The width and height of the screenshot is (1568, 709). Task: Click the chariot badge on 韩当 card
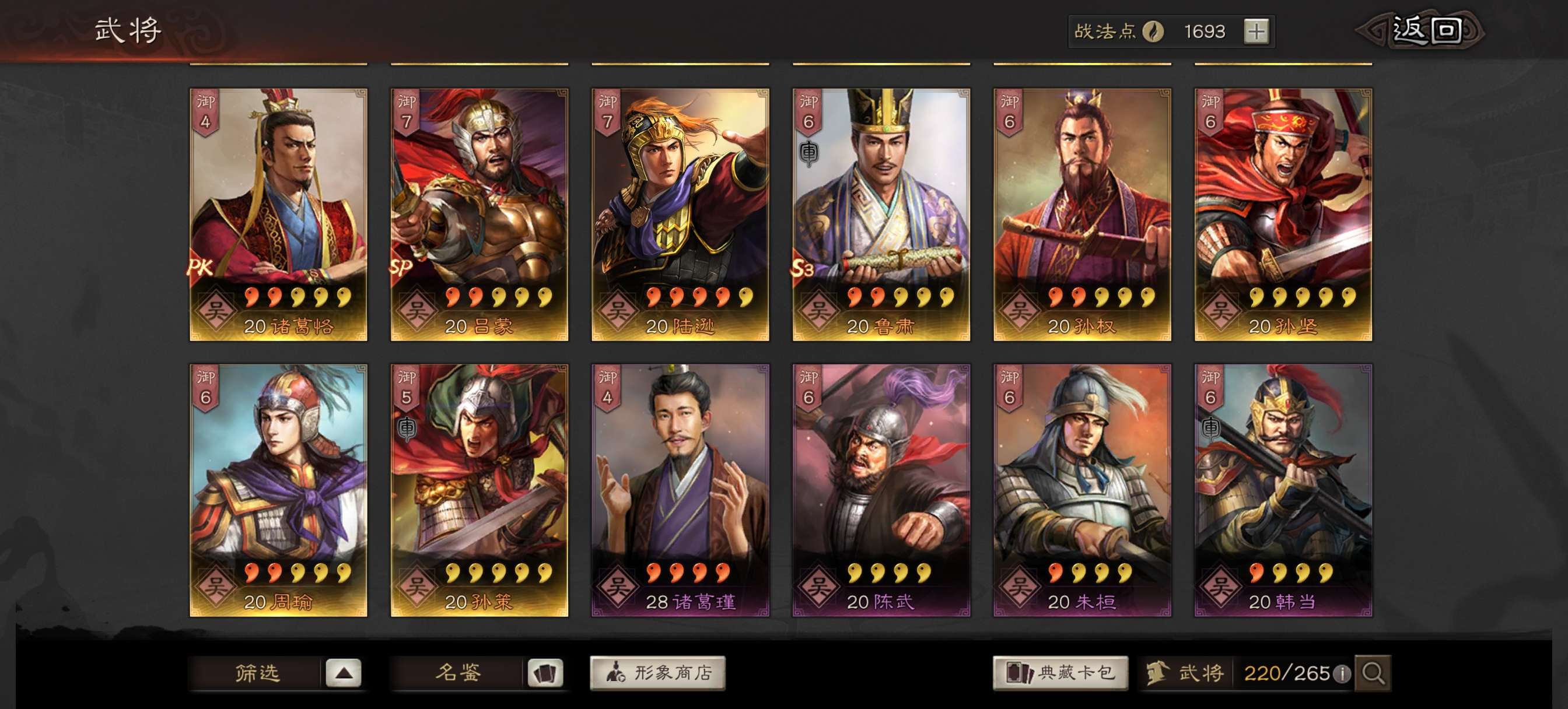[1210, 428]
